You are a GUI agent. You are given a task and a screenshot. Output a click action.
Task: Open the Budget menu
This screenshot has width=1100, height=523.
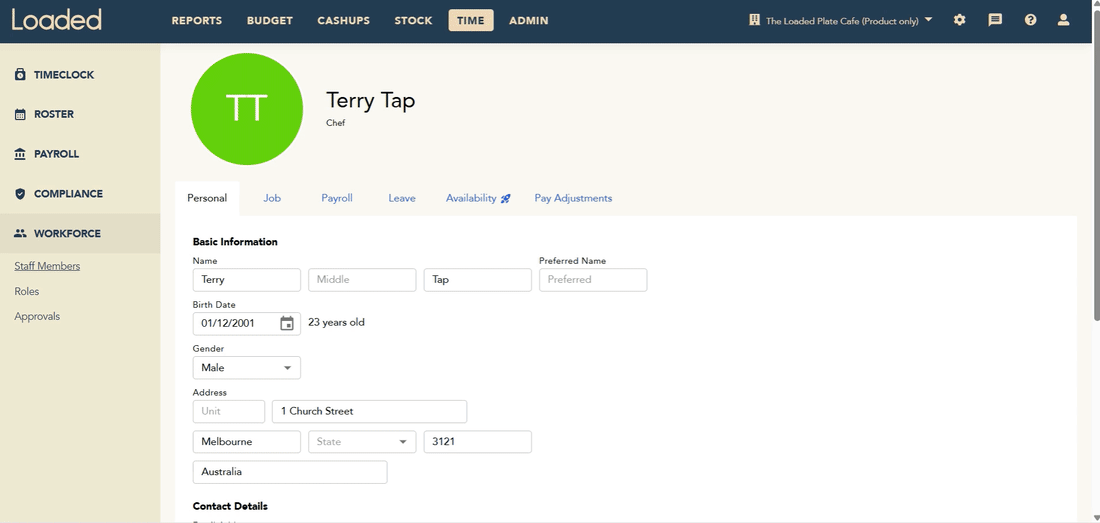(x=270, y=20)
